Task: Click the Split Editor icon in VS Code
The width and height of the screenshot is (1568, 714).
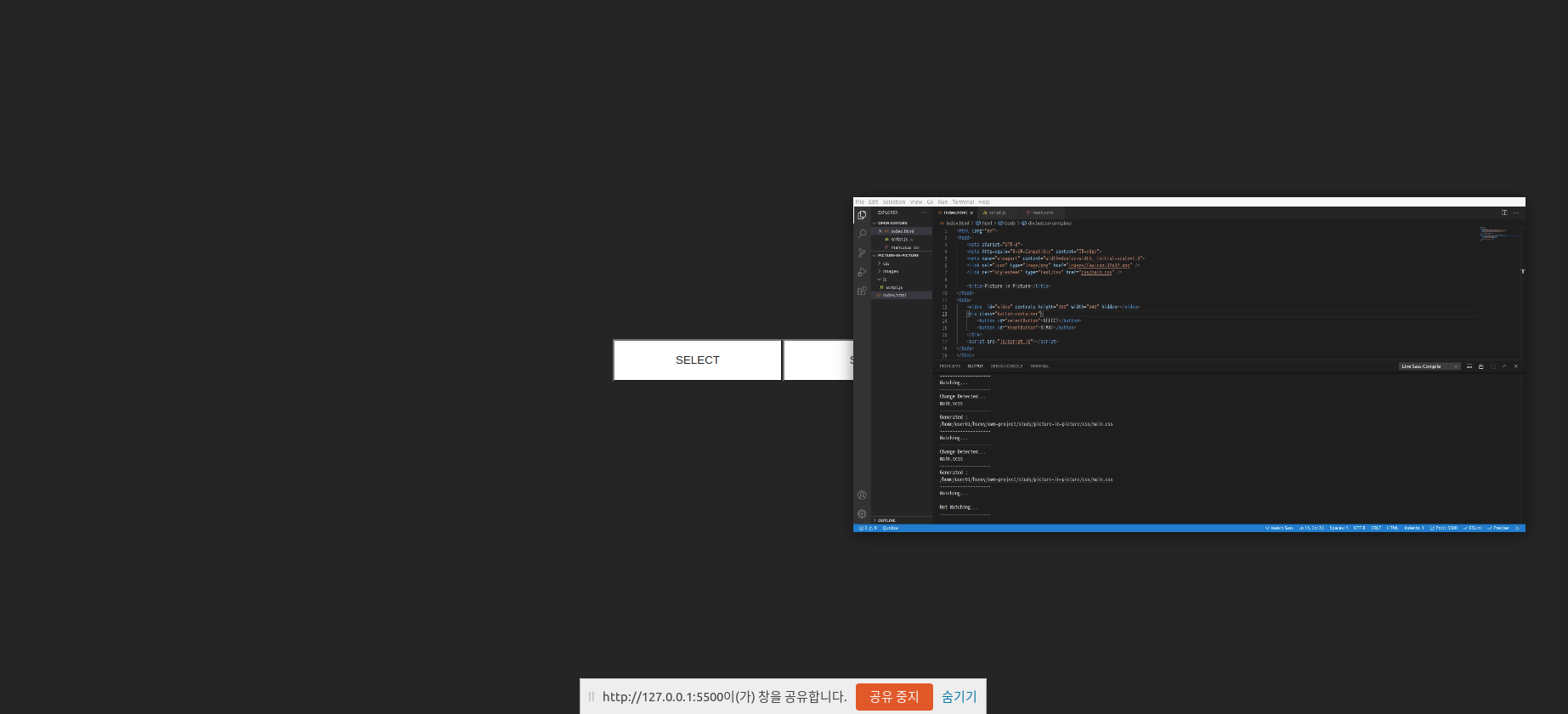Action: [x=1504, y=212]
